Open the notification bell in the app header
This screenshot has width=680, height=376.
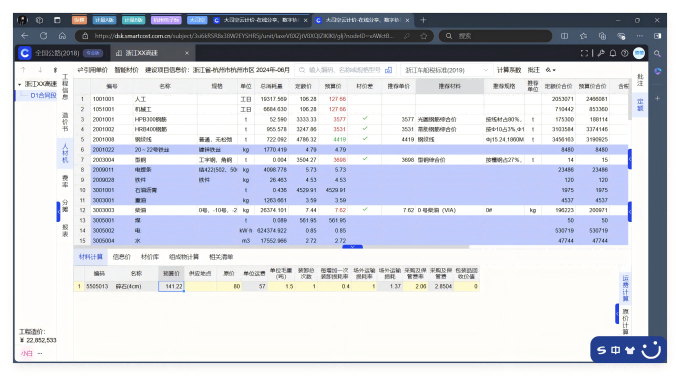[x=613, y=53]
